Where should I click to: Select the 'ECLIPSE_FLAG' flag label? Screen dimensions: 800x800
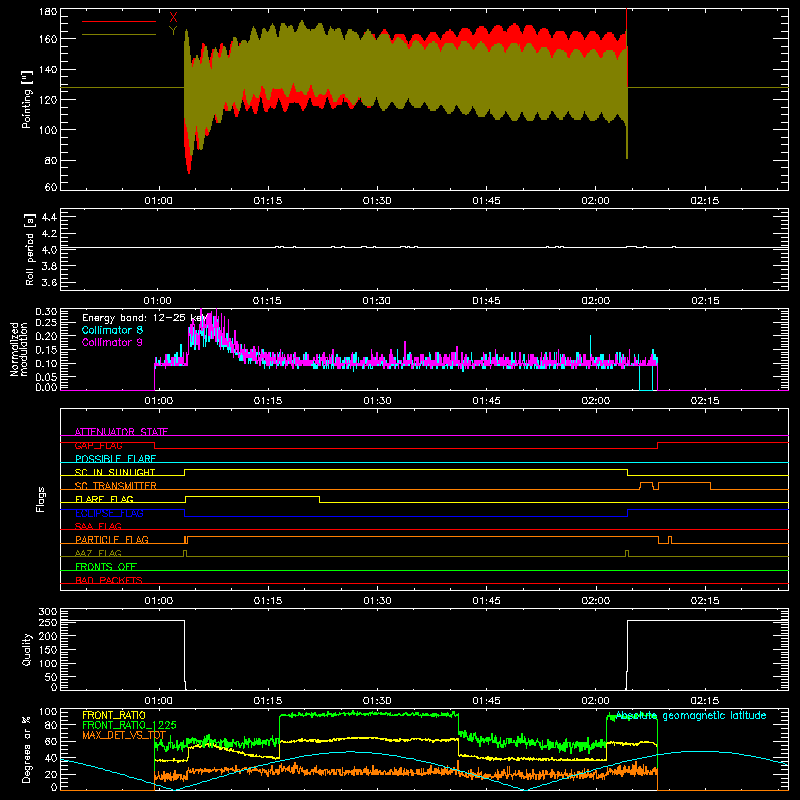(x=109, y=513)
